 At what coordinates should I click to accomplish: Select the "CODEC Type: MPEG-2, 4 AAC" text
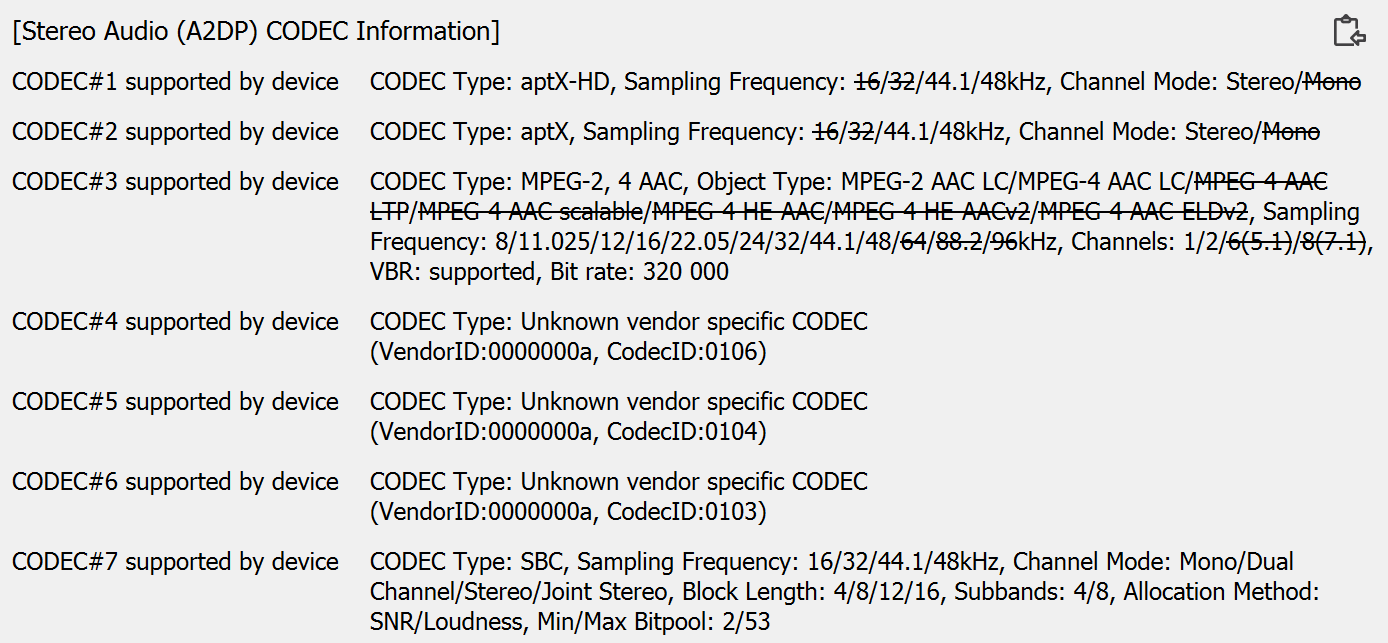527,182
